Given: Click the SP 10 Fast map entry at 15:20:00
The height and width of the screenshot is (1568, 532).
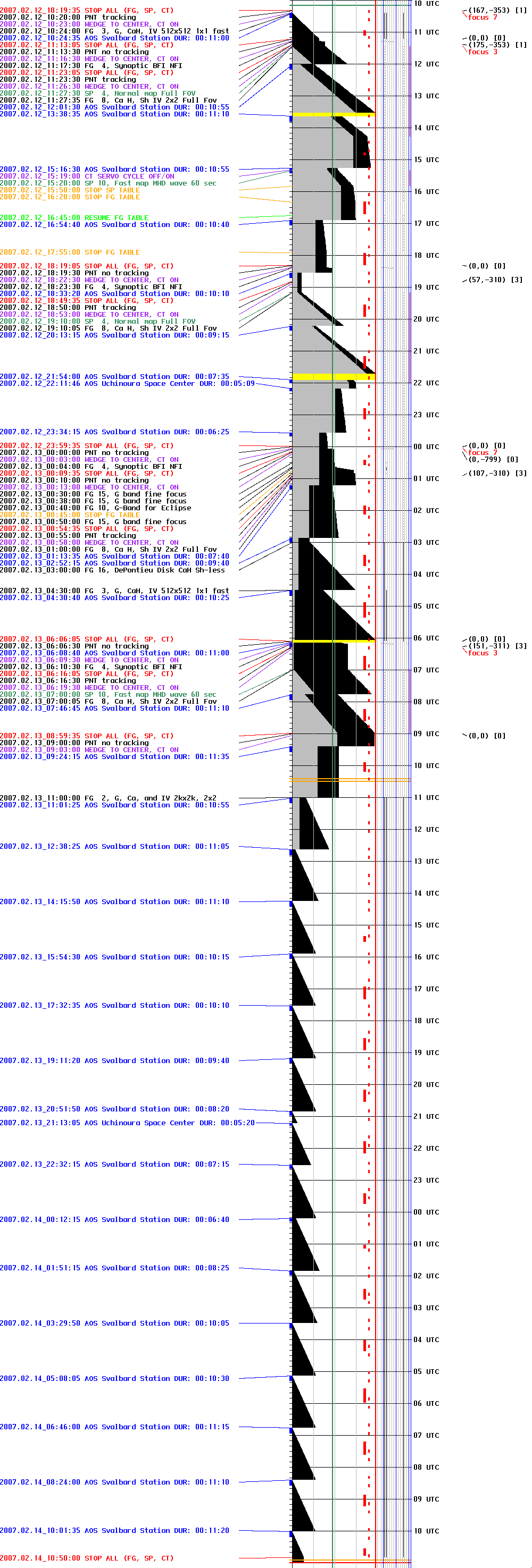Looking at the screenshot, I should click(x=108, y=183).
